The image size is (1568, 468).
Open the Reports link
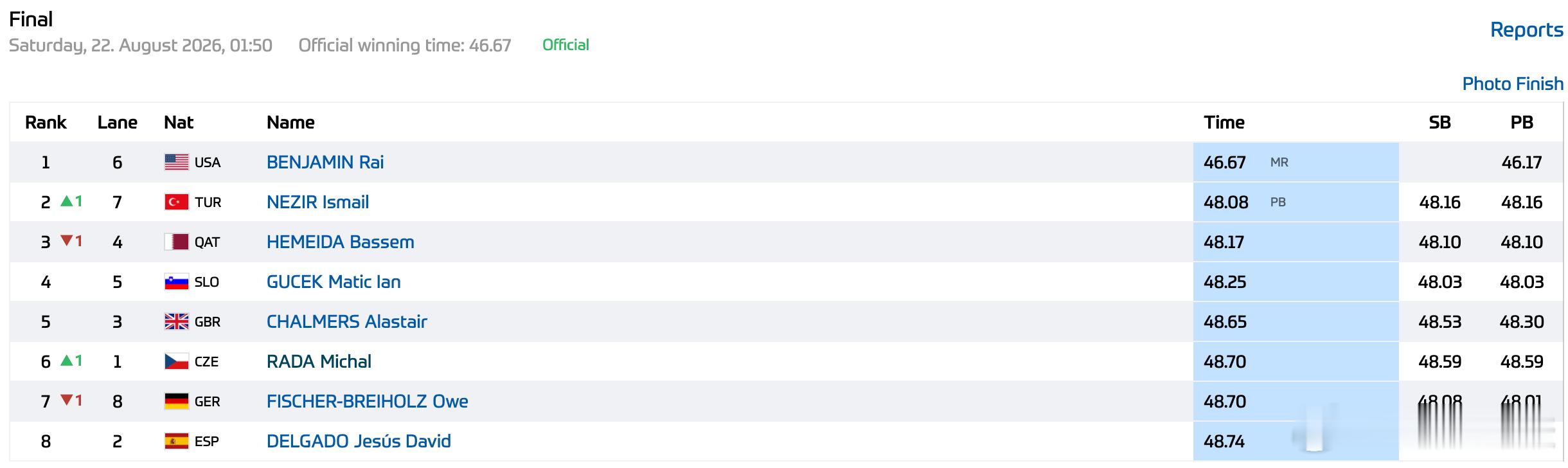(x=1526, y=30)
